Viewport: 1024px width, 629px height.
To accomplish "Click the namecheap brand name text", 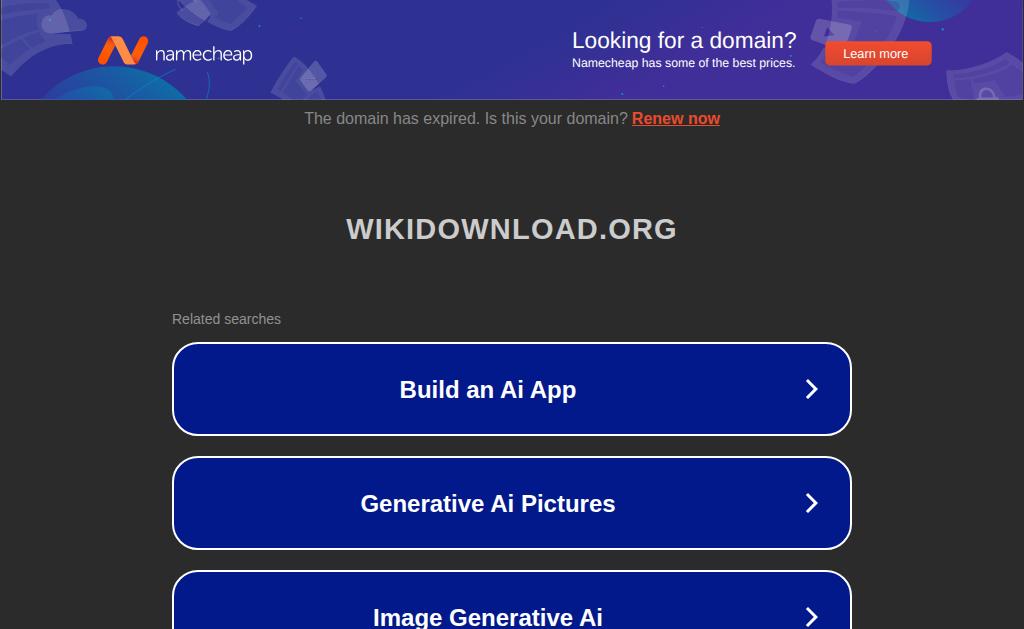I will pyautogui.click(x=204, y=54).
